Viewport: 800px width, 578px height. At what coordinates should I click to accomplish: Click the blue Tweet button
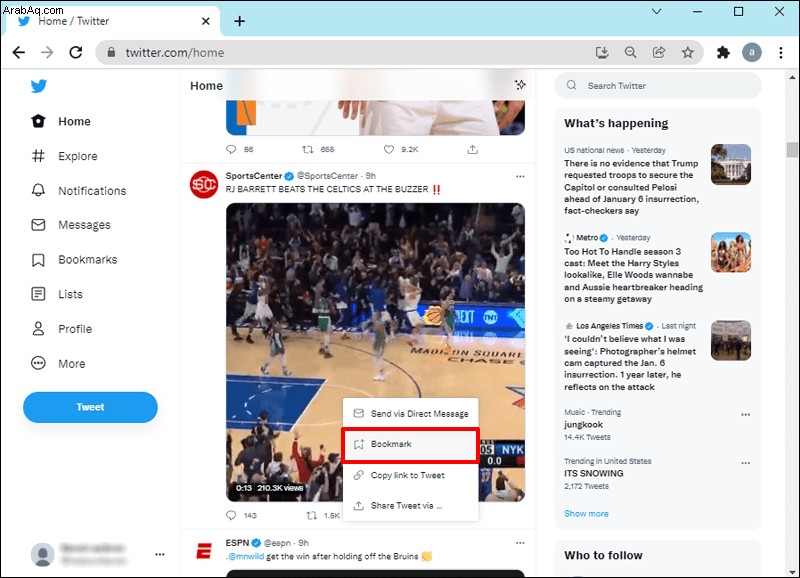[x=90, y=407]
